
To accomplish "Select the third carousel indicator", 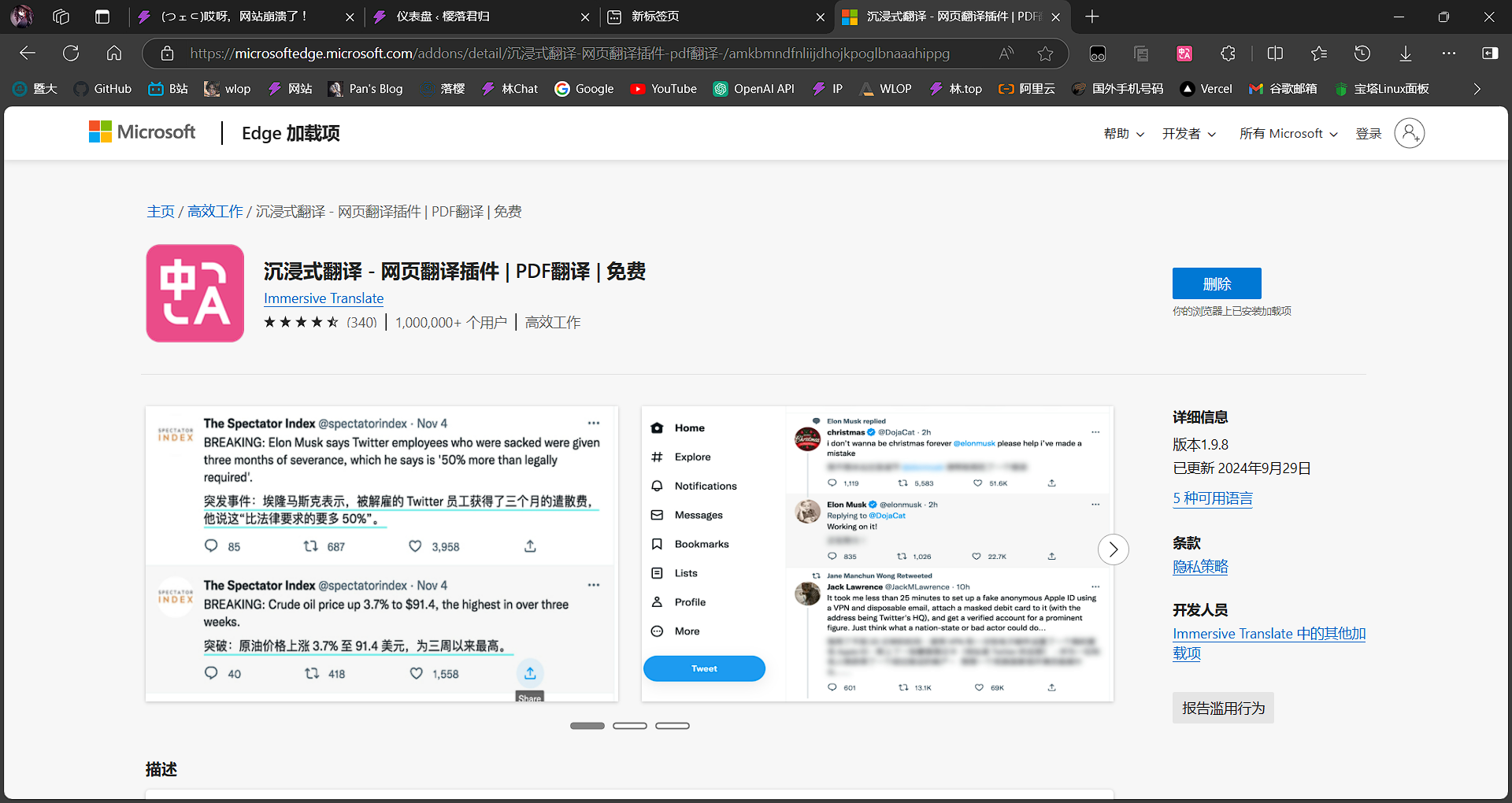I will [673, 726].
